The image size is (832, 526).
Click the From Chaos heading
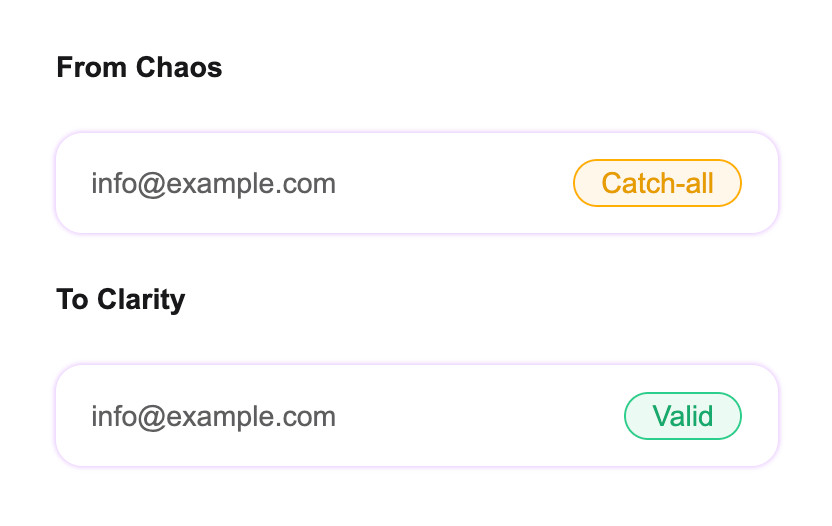[139, 67]
